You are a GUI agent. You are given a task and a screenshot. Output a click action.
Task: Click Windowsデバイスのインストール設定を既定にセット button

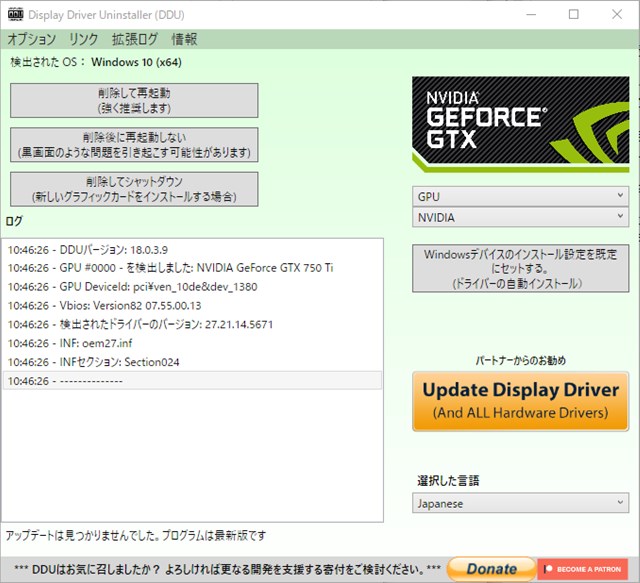click(520, 268)
